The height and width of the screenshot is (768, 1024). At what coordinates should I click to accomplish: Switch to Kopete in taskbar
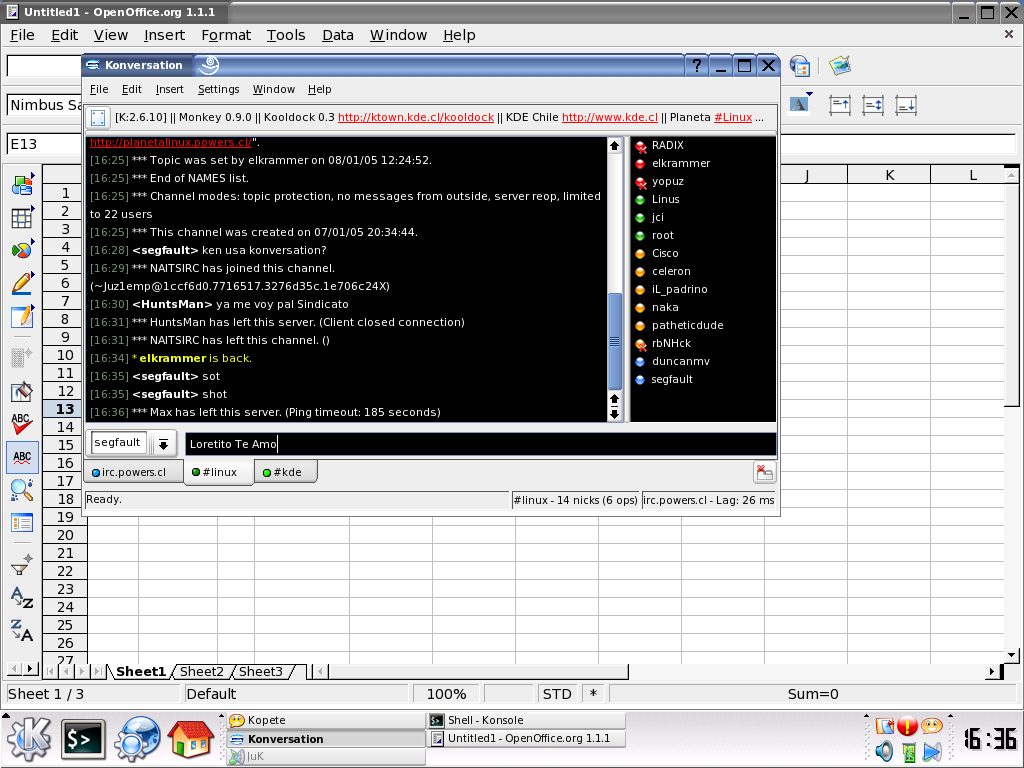coord(325,720)
